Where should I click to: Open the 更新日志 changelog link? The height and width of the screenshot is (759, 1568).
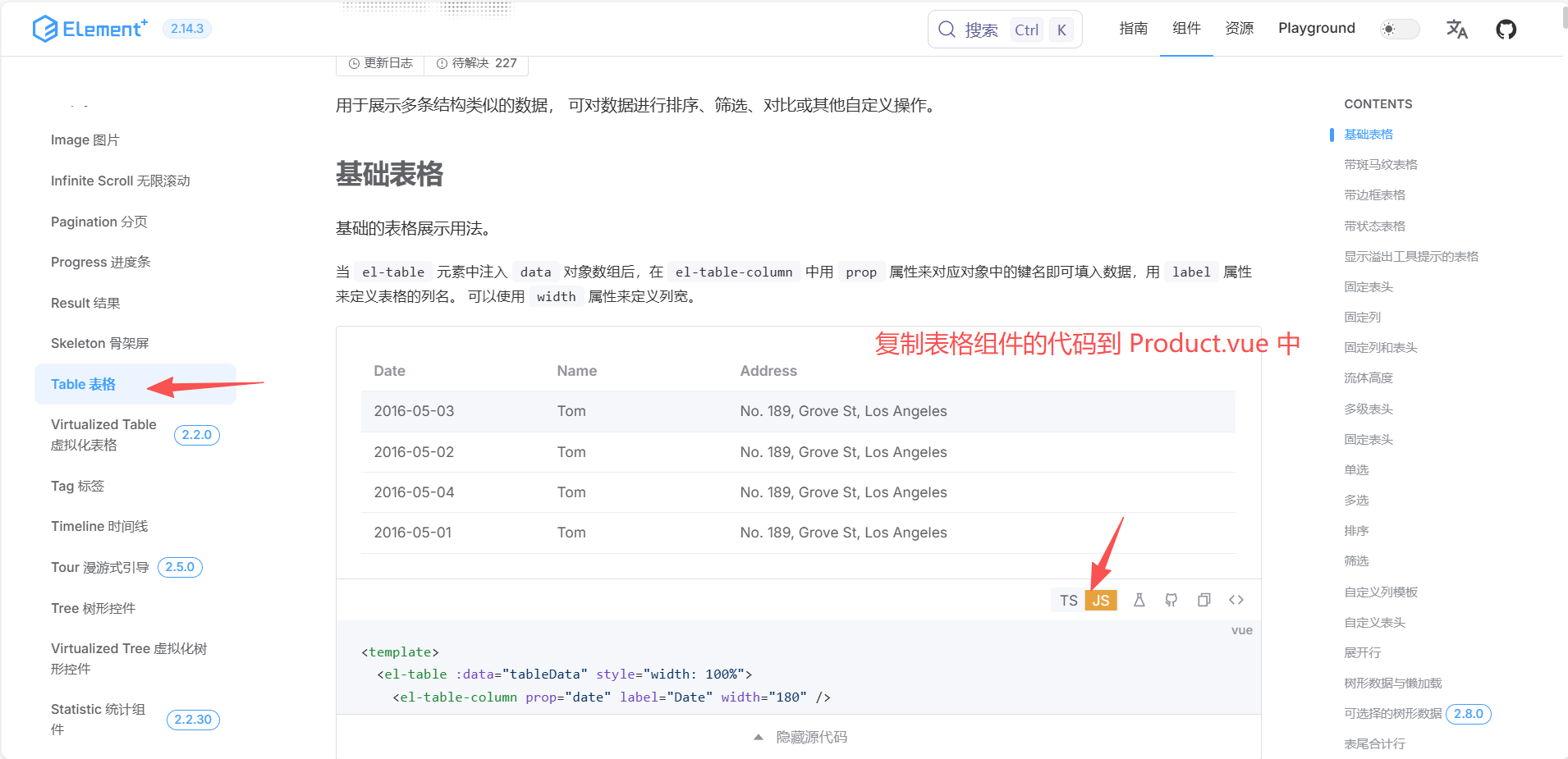(x=380, y=63)
